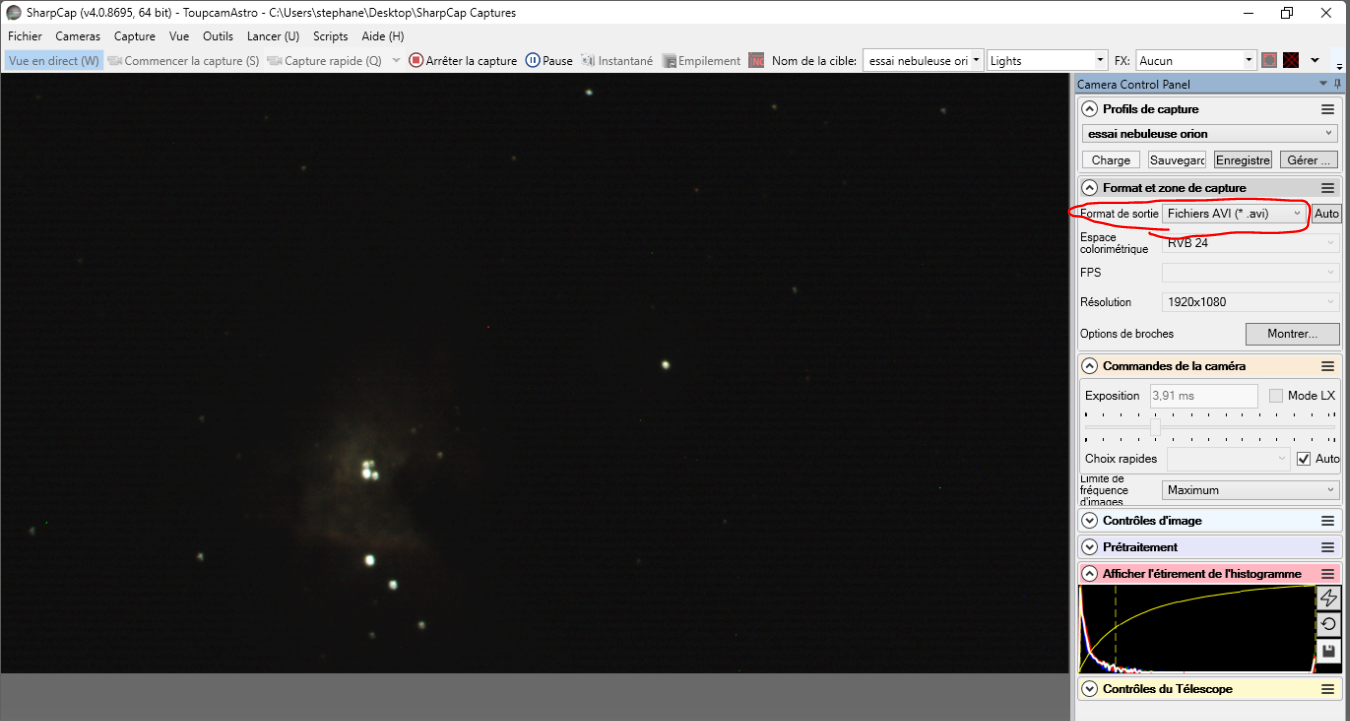1350x721 pixels.
Task: Open Commandes de la caméra section menu
Action: [x=1328, y=366]
